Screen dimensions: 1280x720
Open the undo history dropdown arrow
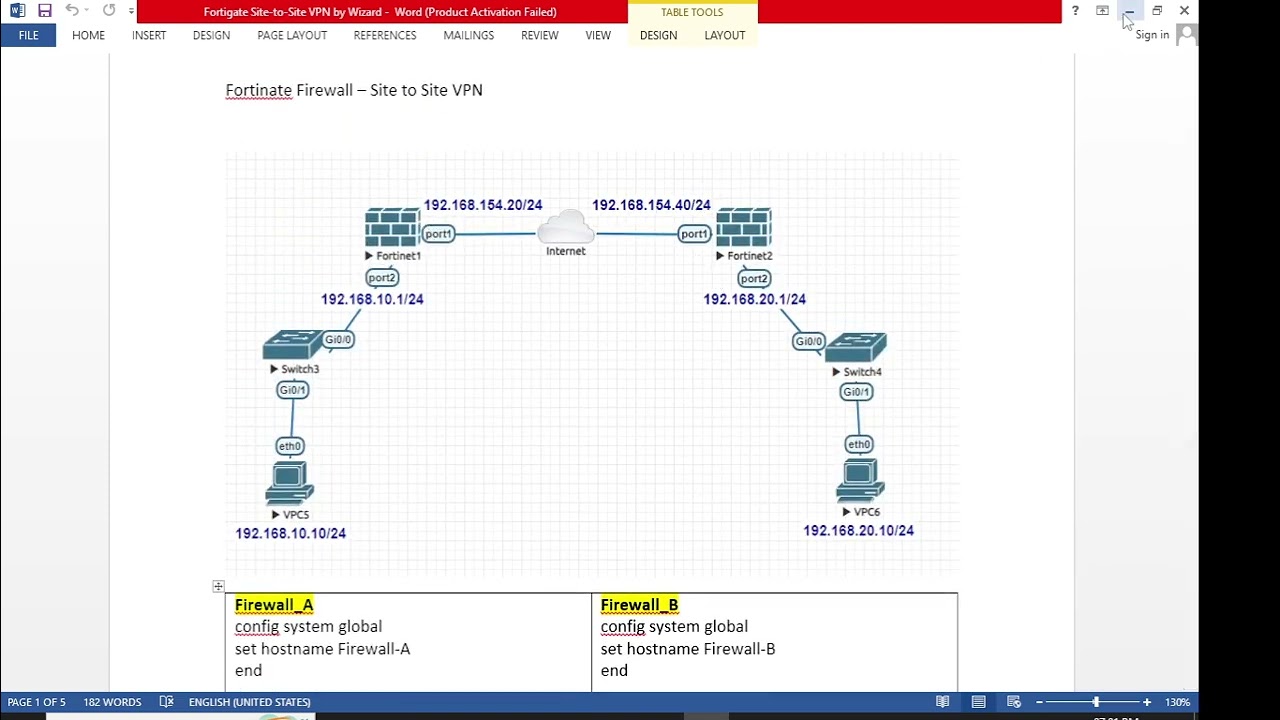click(86, 11)
